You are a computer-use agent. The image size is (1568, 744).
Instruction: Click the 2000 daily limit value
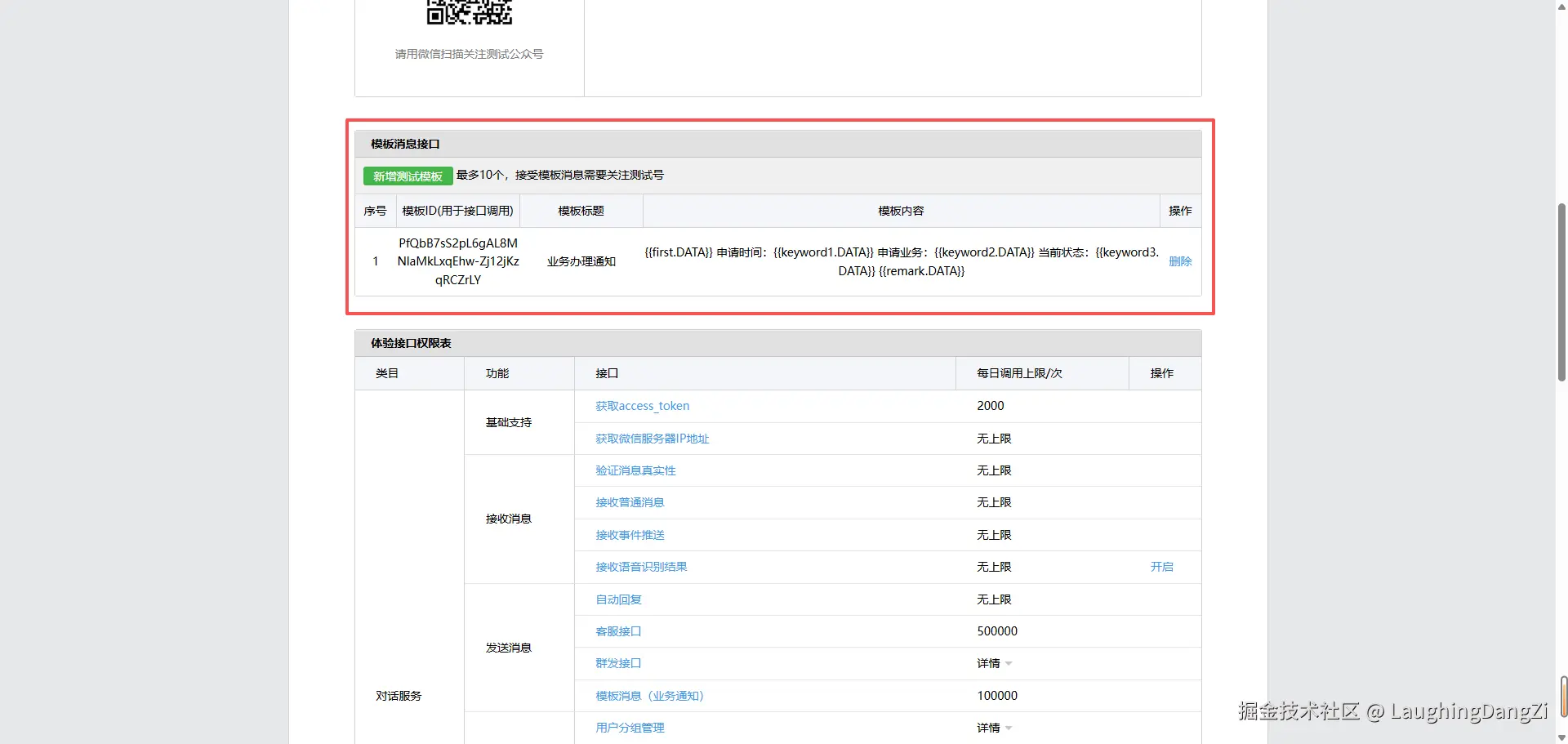pos(991,406)
